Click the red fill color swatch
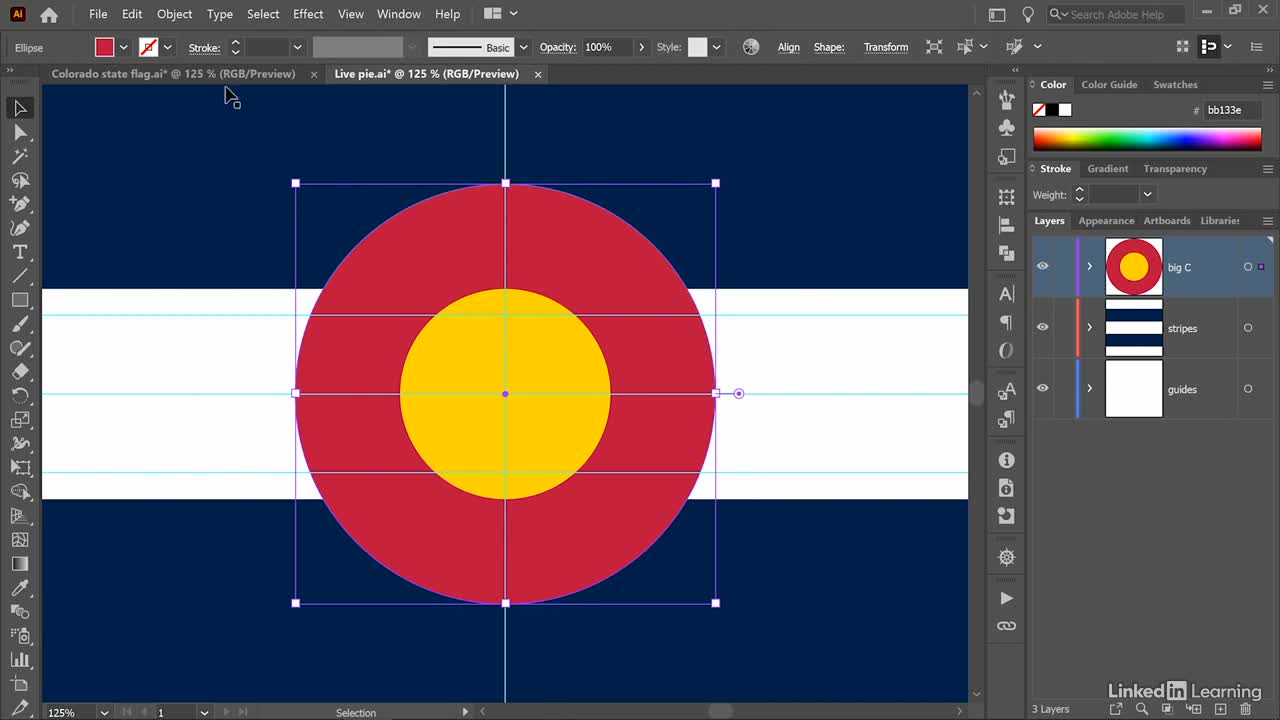Viewport: 1280px width, 720px height. point(104,47)
